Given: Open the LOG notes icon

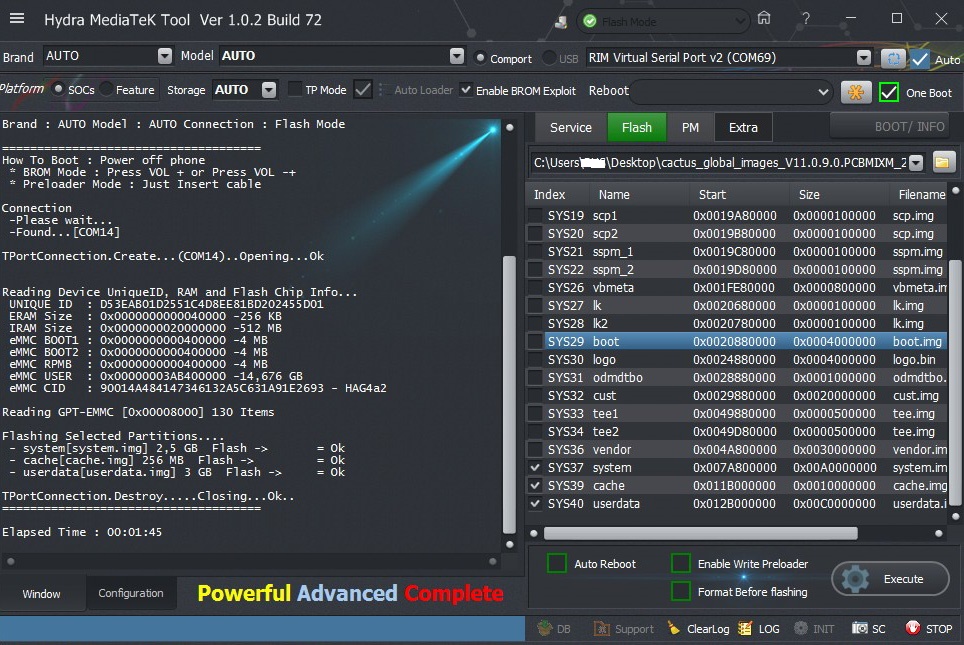Looking at the screenshot, I should point(745,629).
